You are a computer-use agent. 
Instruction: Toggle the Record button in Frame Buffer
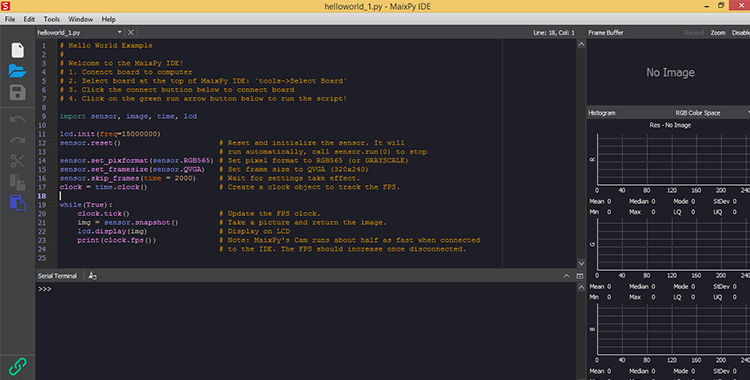694,33
